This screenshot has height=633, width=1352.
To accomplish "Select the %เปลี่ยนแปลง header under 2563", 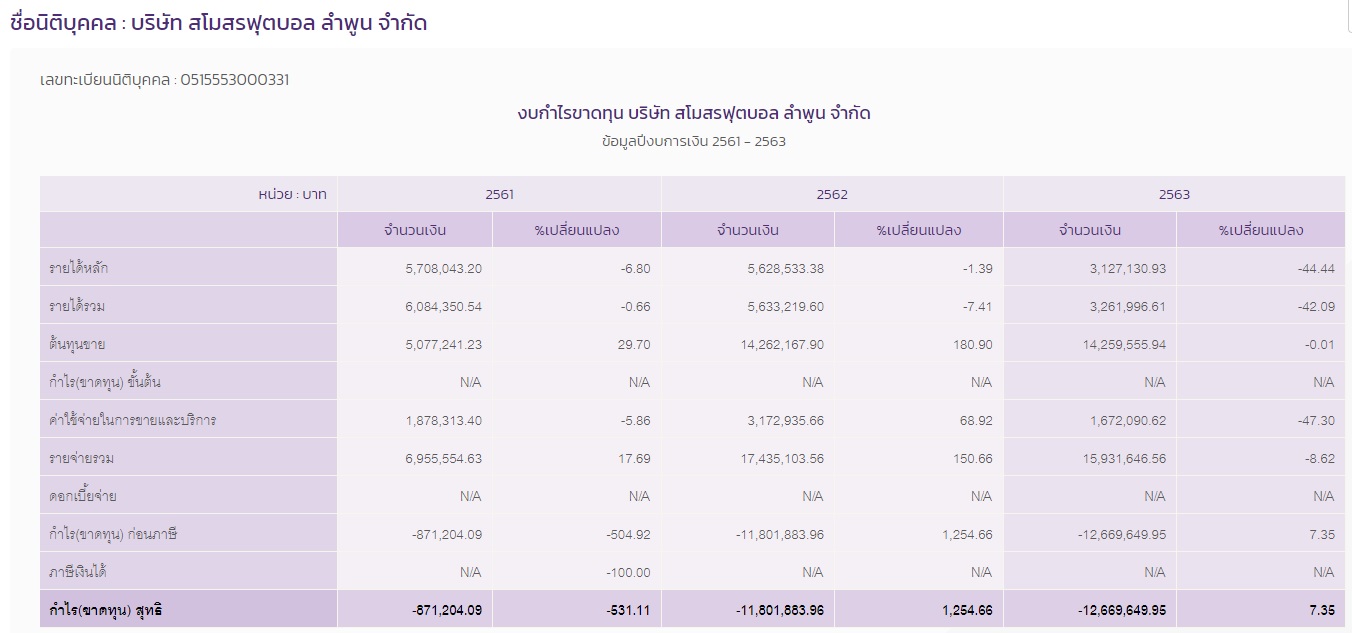I will pos(1261,229).
